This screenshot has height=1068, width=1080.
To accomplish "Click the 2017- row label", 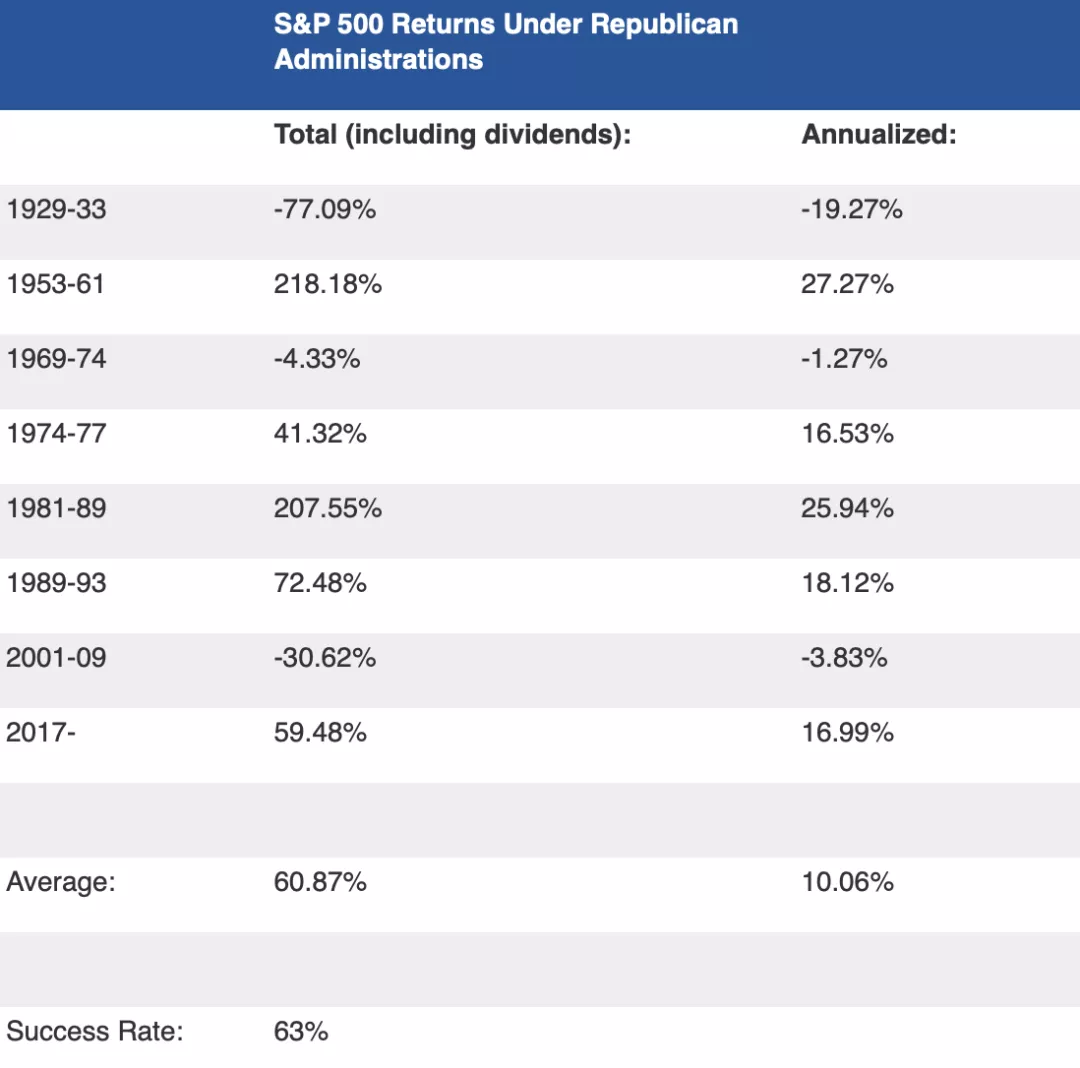I will (x=41, y=733).
